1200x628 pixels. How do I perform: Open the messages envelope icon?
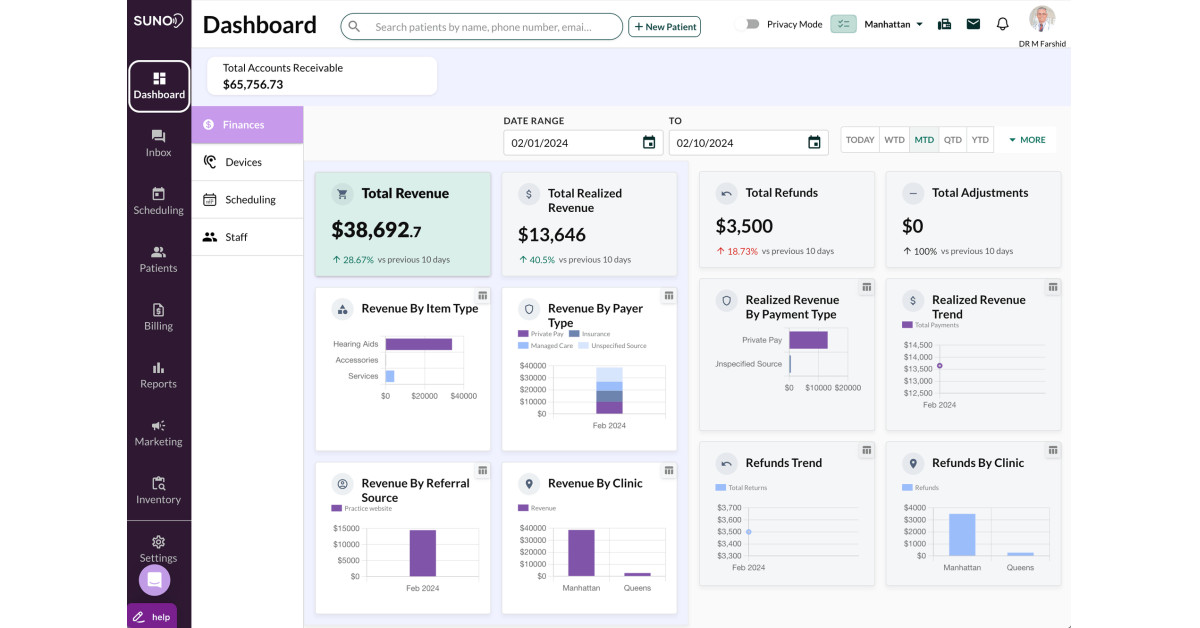point(973,23)
